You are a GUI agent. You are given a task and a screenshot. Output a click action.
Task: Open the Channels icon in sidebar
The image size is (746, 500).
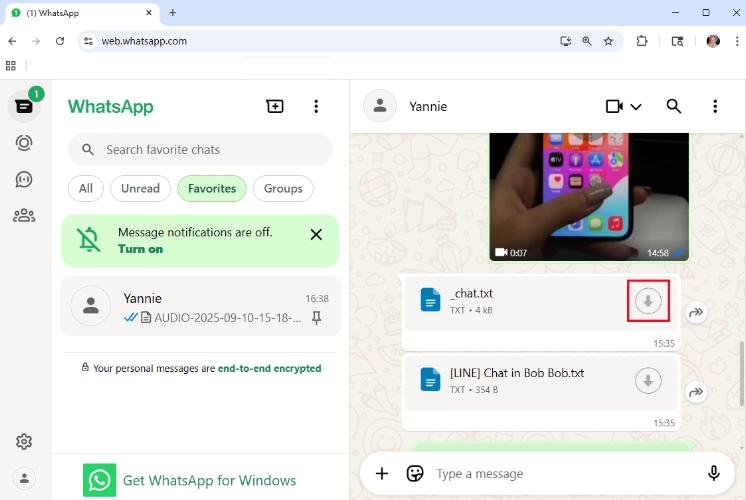24,179
